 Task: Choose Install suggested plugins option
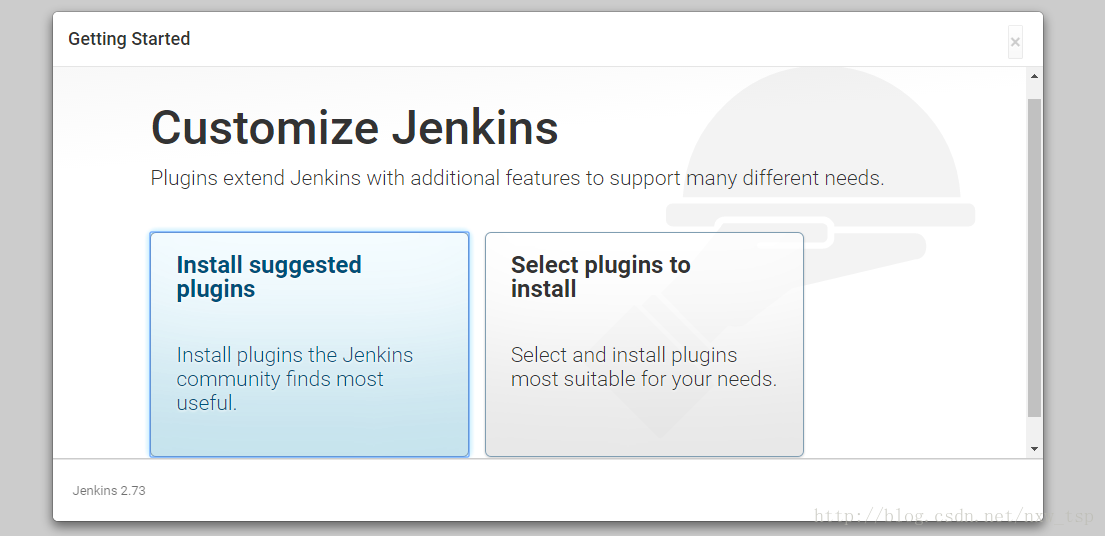pyautogui.click(x=309, y=344)
